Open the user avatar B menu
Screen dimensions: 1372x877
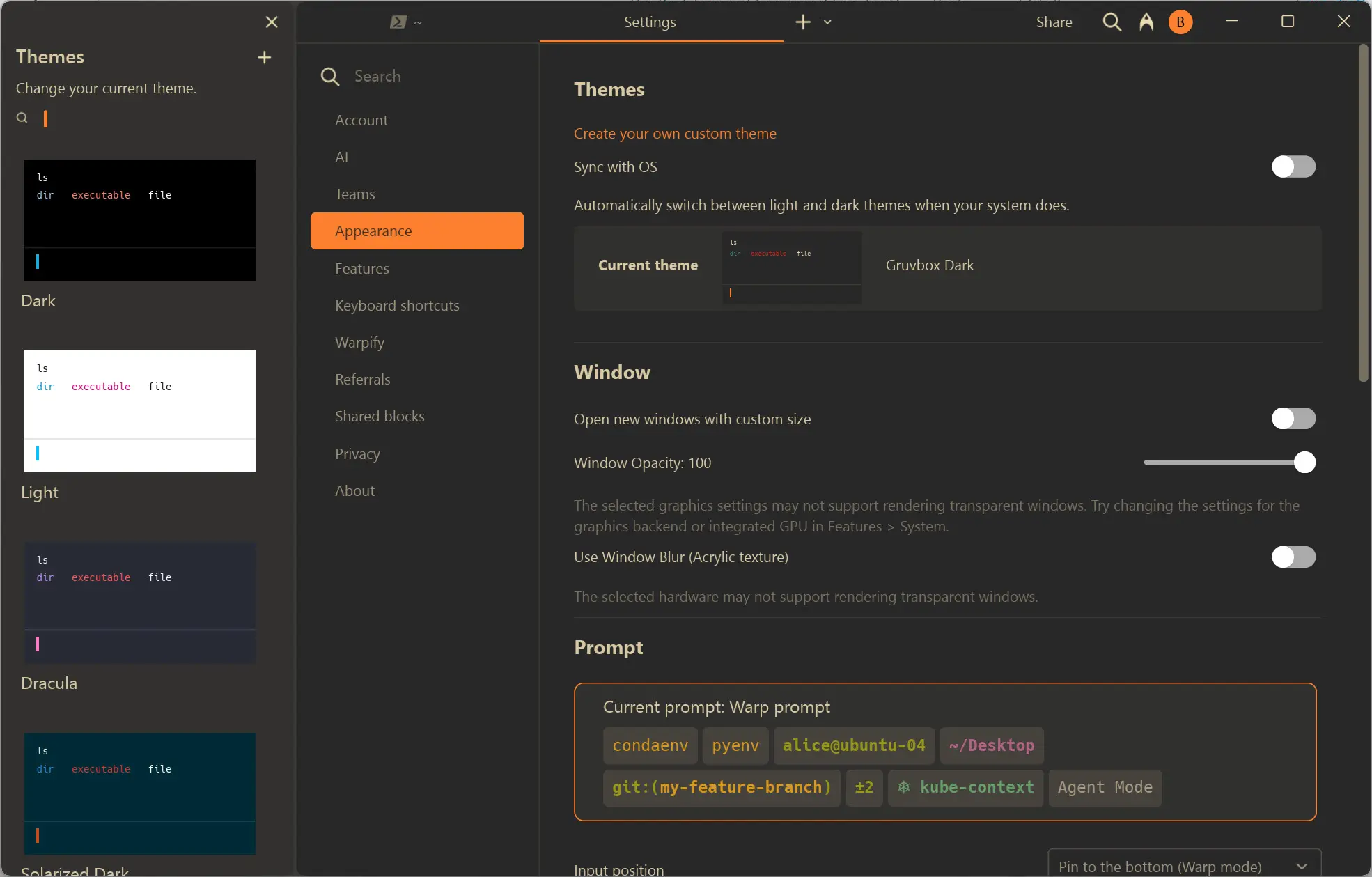click(x=1180, y=22)
